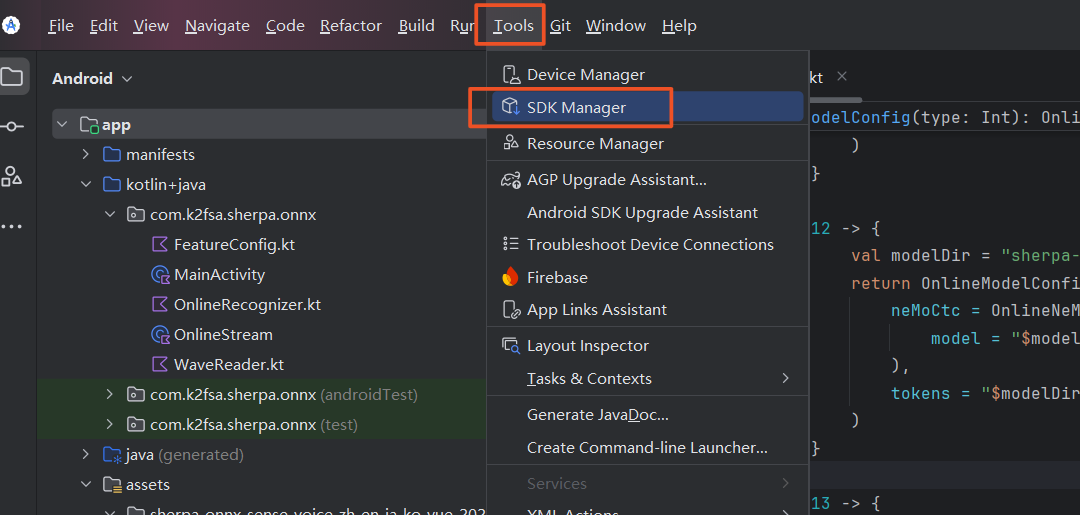This screenshot has height=515, width=1080.
Task: Open the Edit menu
Action: click(103, 26)
